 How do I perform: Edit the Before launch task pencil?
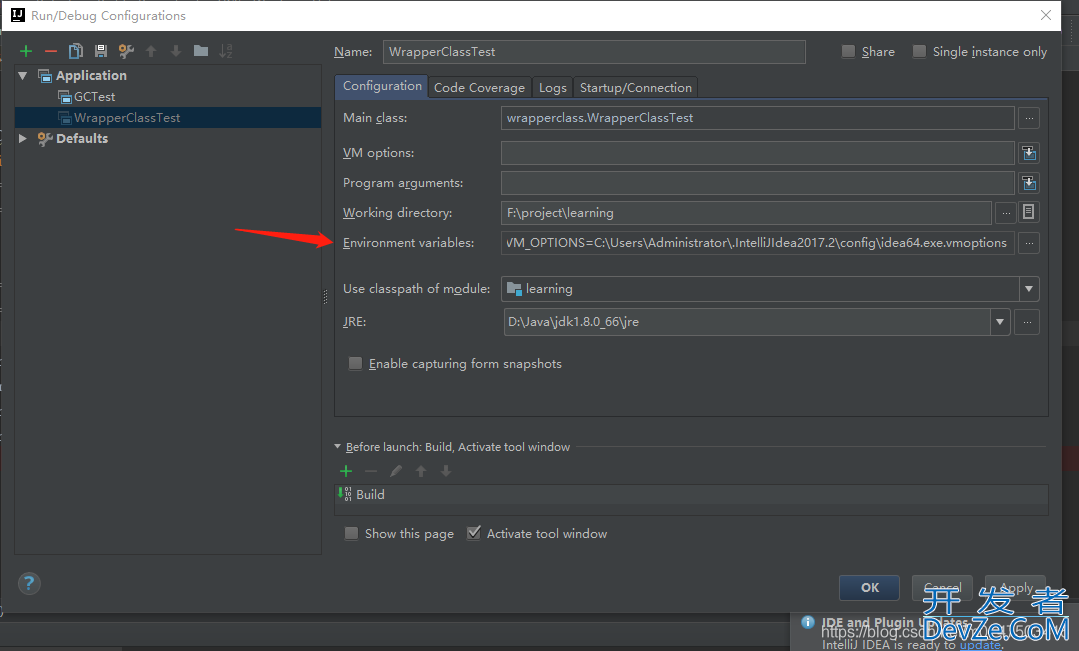pyautogui.click(x=396, y=471)
